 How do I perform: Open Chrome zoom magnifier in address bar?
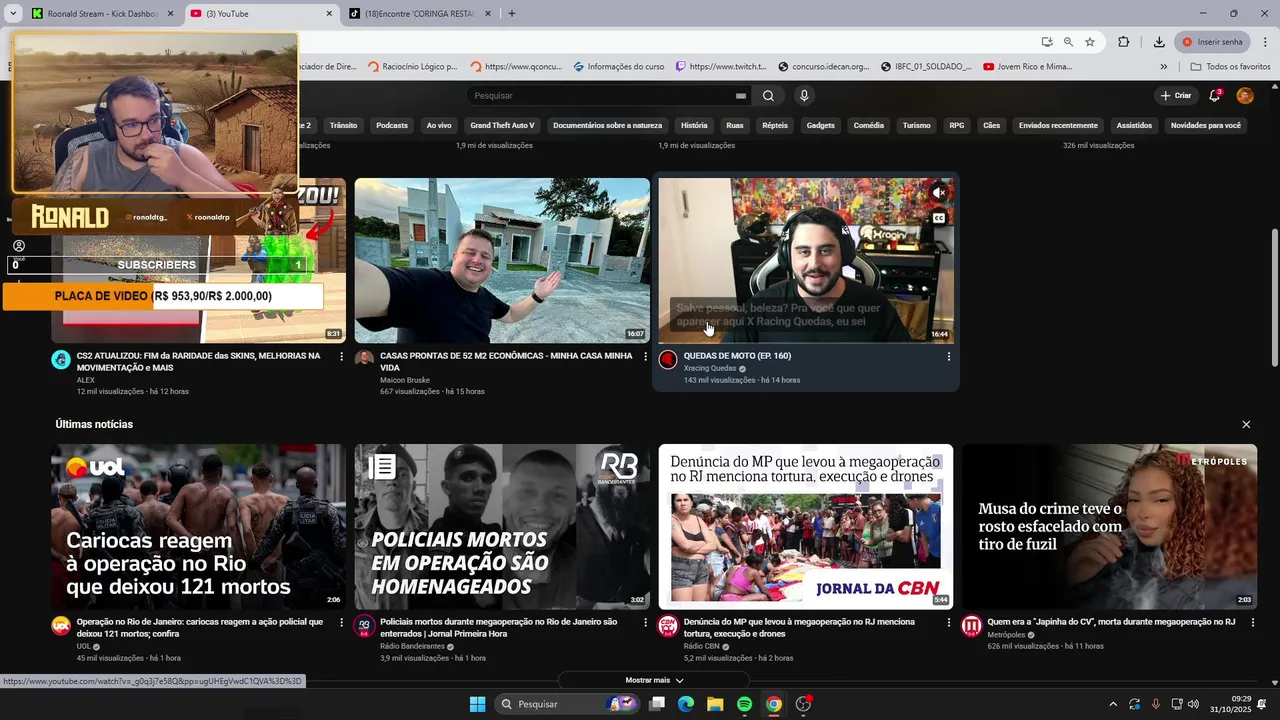(x=1068, y=42)
